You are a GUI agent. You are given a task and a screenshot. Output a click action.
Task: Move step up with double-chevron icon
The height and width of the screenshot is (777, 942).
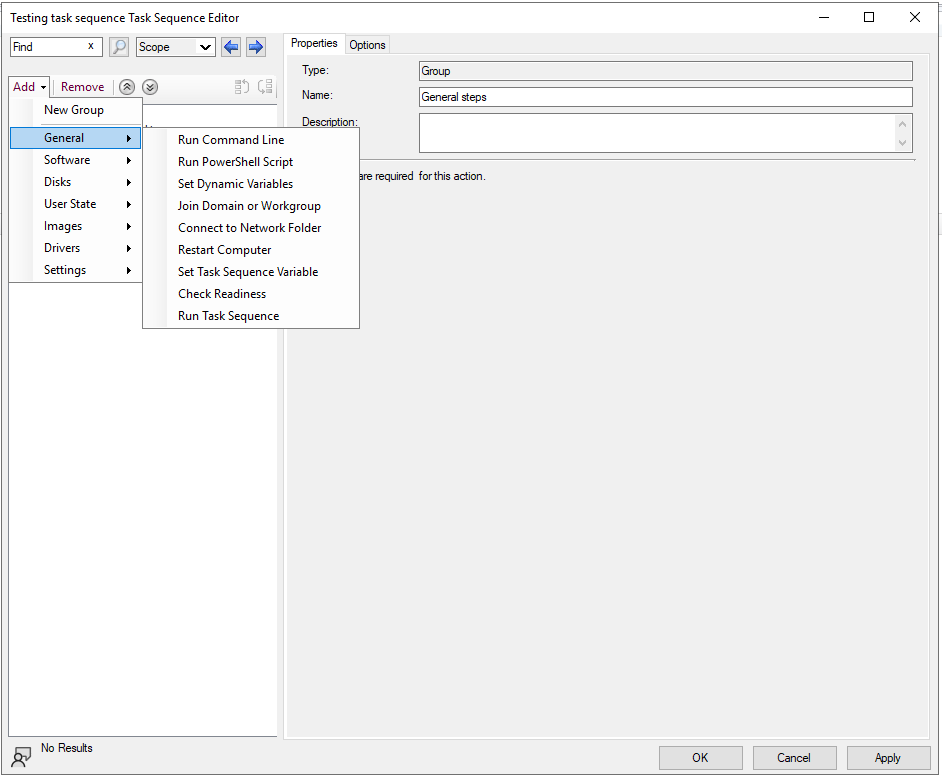coord(127,87)
